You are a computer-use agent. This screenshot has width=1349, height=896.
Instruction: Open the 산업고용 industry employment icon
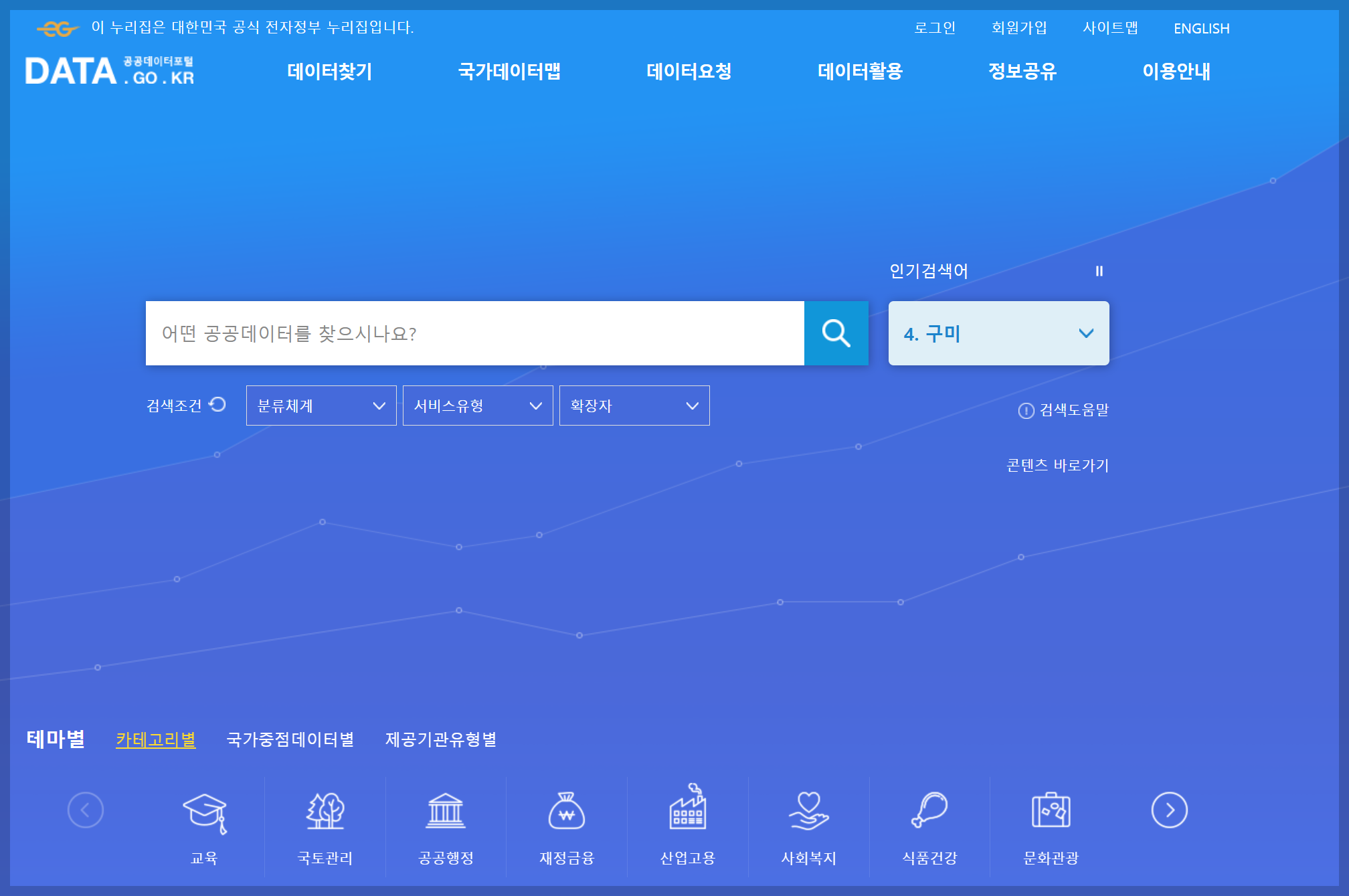688,807
